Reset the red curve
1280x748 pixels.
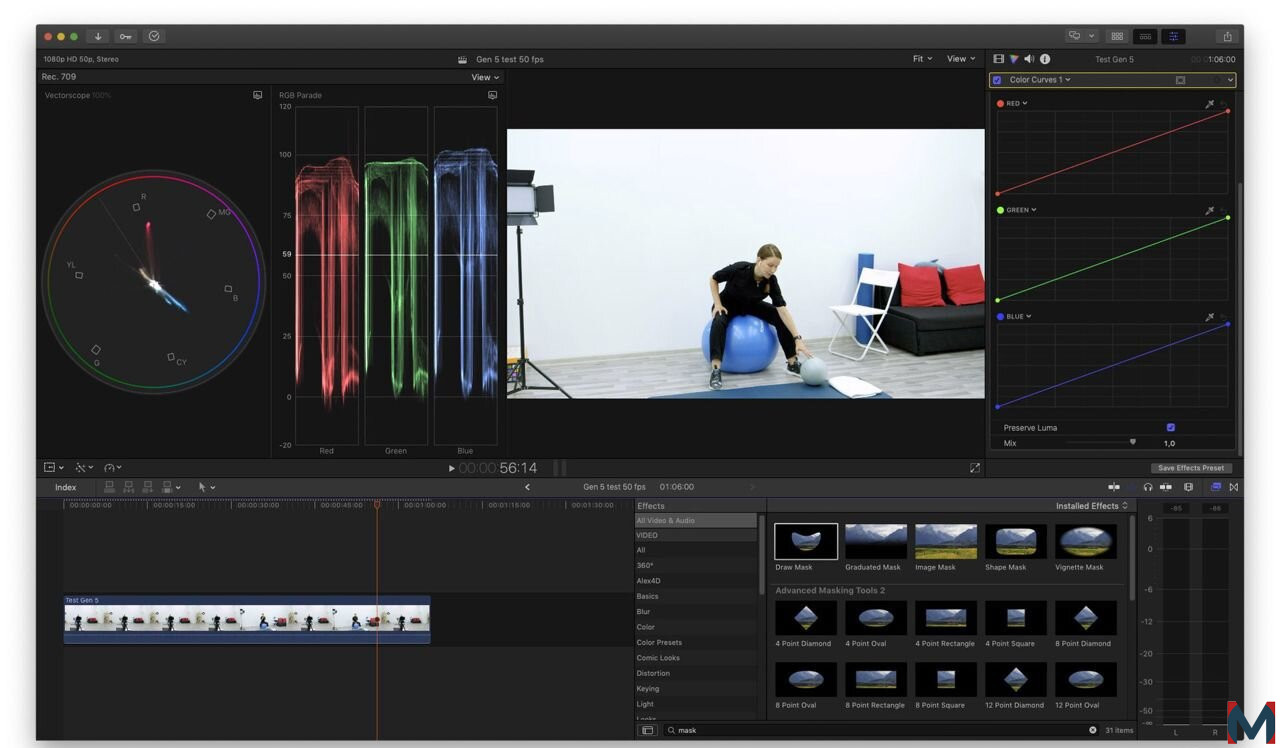(x=1225, y=103)
